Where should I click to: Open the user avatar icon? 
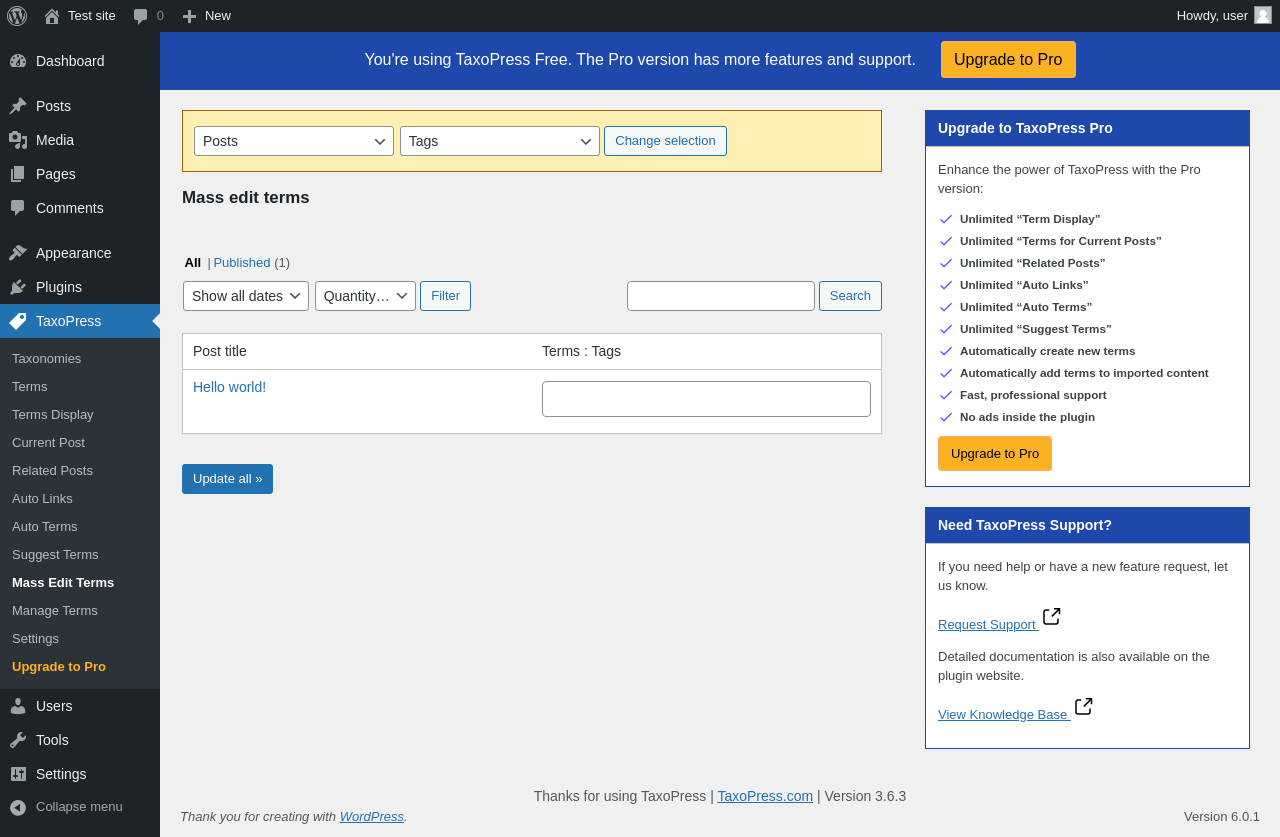(x=1263, y=15)
